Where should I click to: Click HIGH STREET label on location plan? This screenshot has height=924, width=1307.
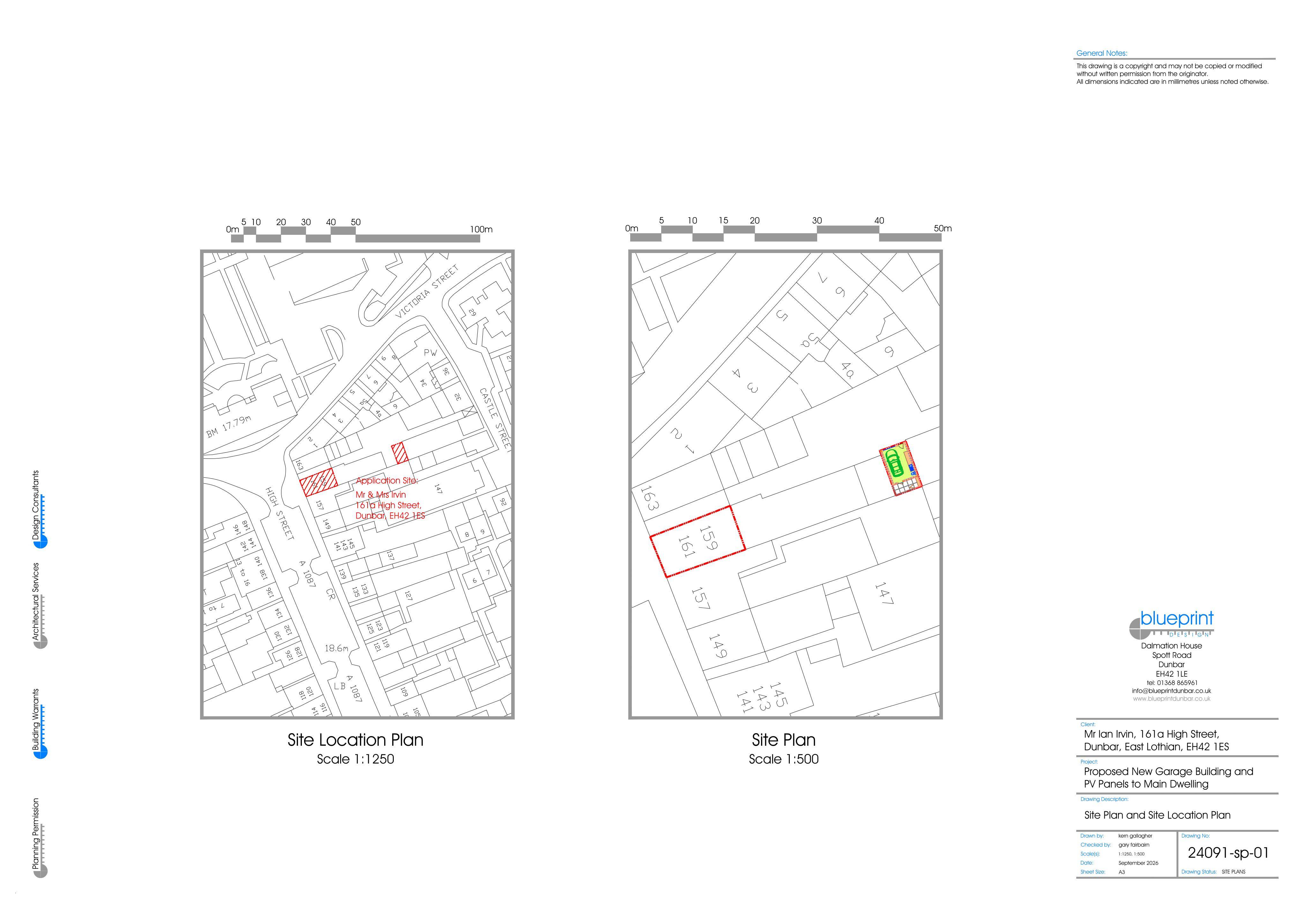pyautogui.click(x=280, y=513)
